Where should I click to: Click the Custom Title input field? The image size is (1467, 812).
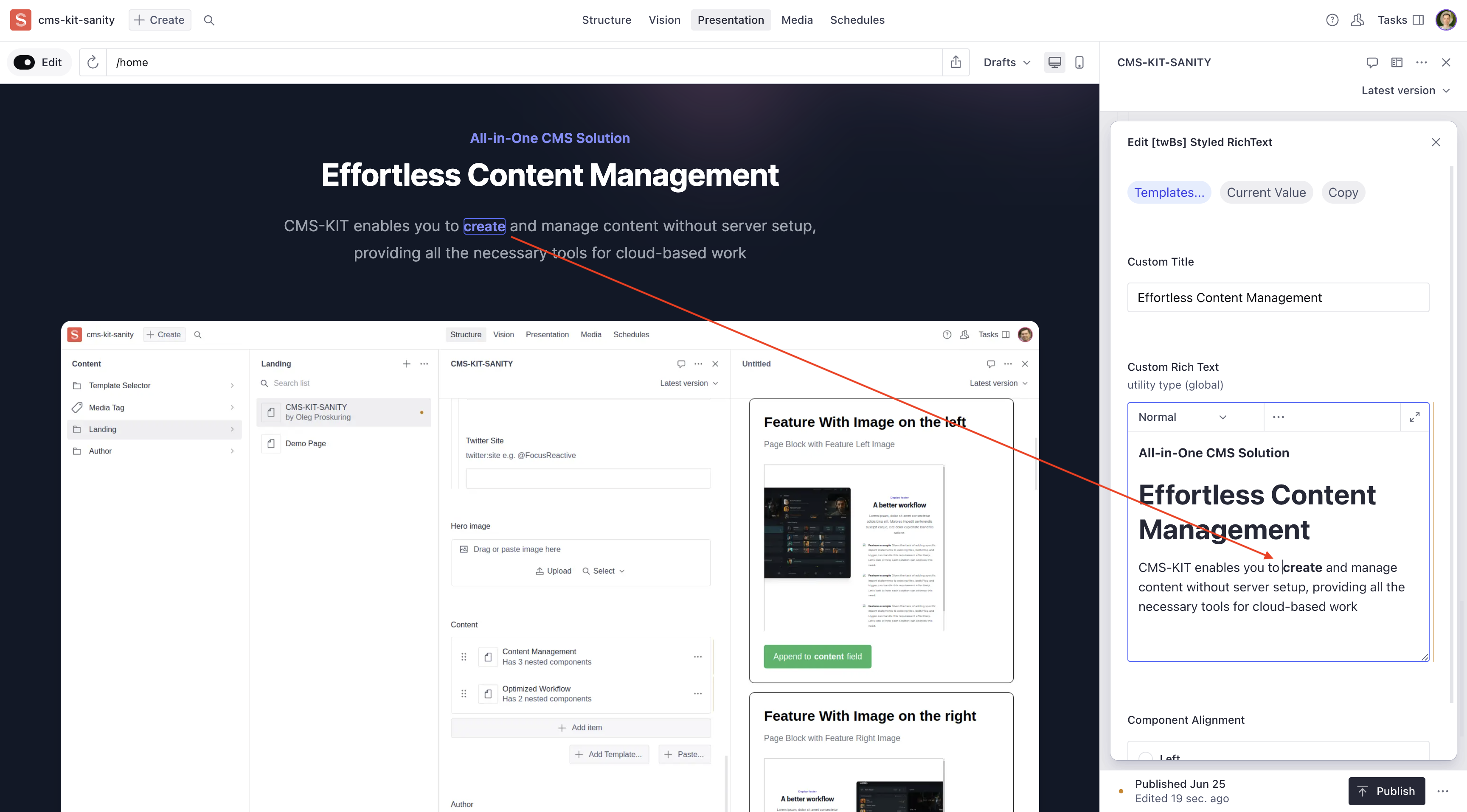click(1278, 297)
